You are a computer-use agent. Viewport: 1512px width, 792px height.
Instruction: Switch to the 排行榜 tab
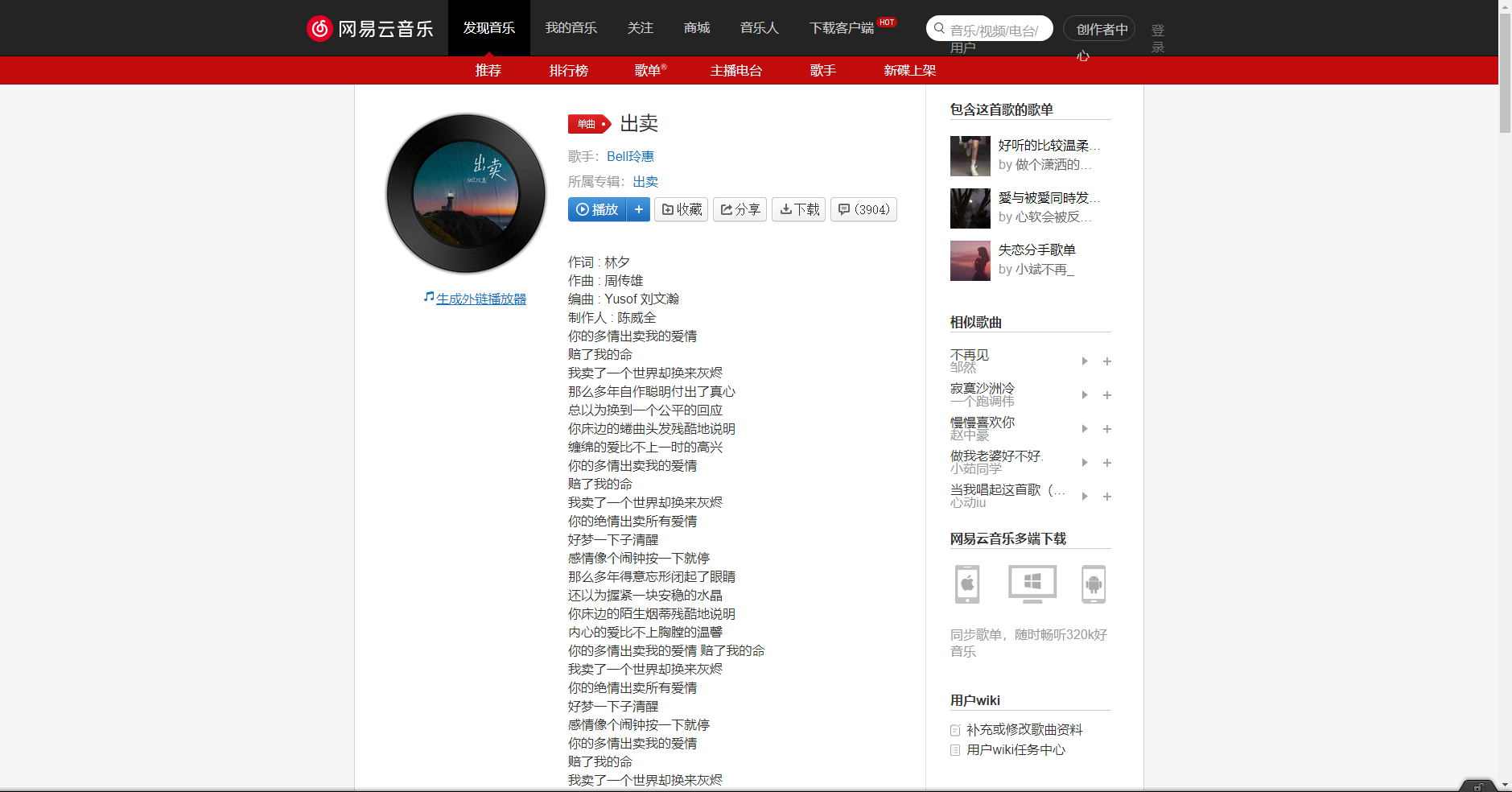coord(569,71)
